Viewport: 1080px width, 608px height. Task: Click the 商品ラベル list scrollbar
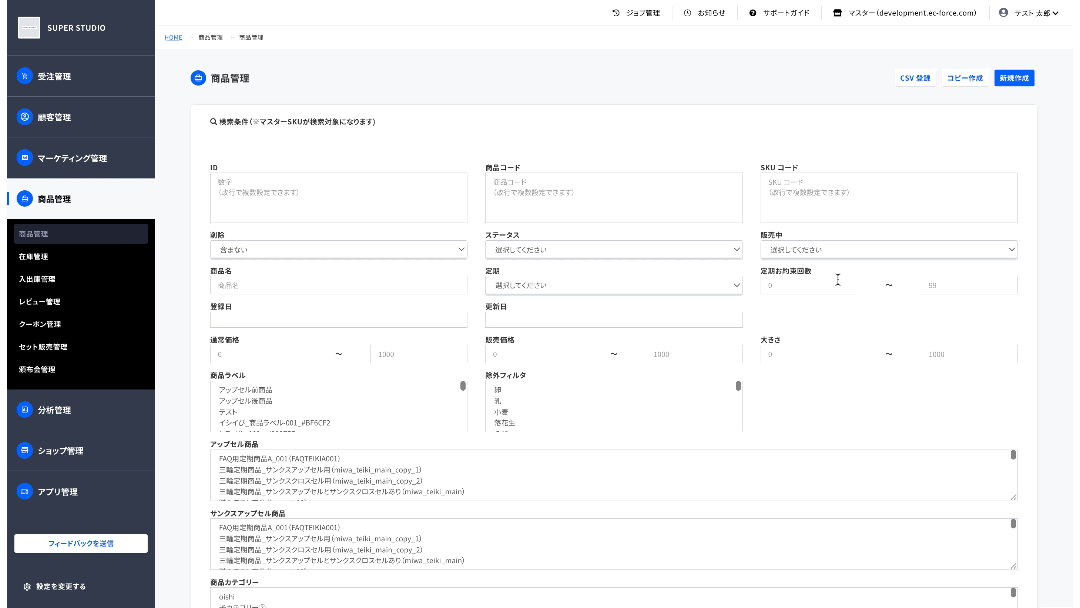pos(463,386)
